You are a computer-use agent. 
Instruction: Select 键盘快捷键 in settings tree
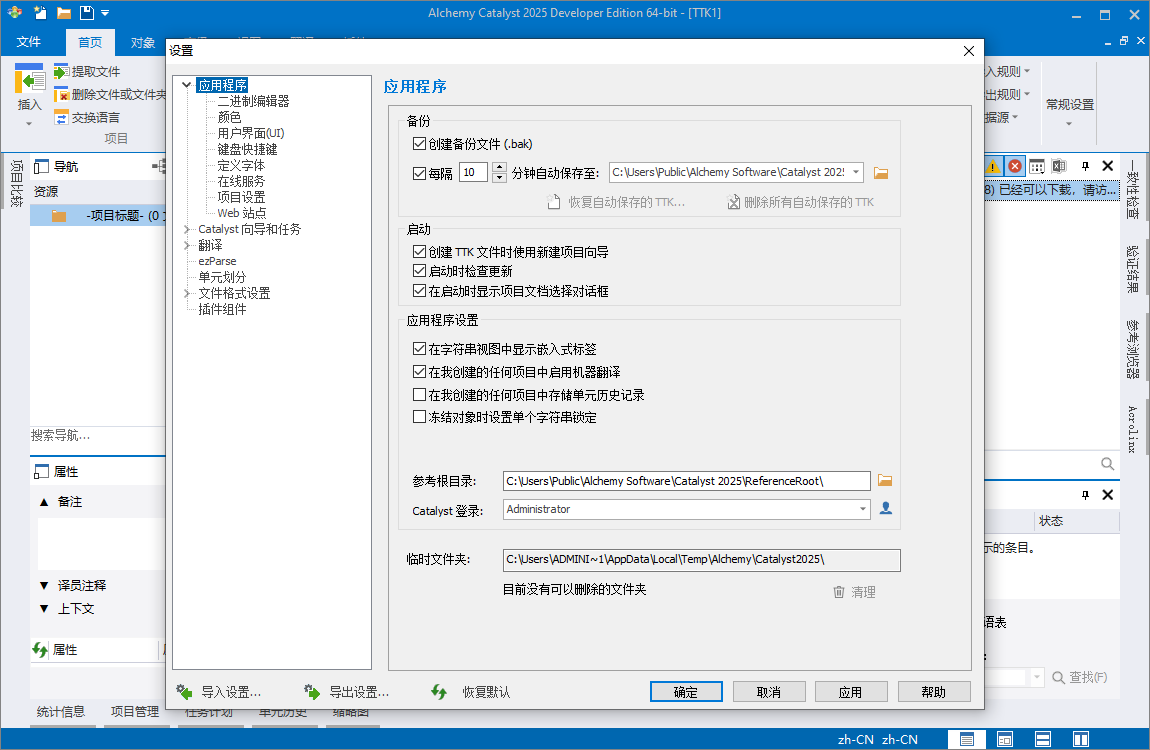(x=247, y=149)
